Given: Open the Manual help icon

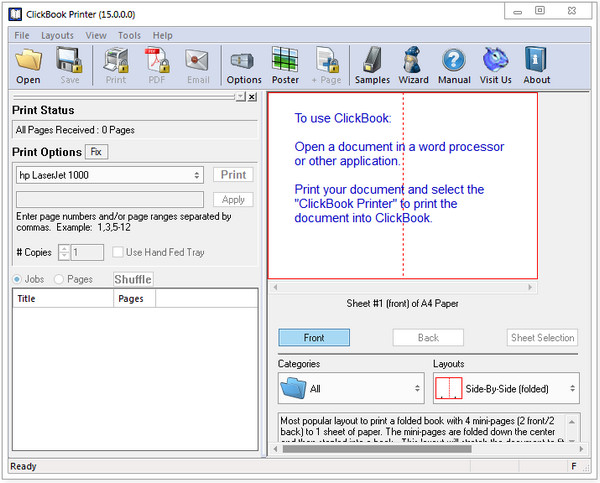Looking at the screenshot, I should pos(454,61).
